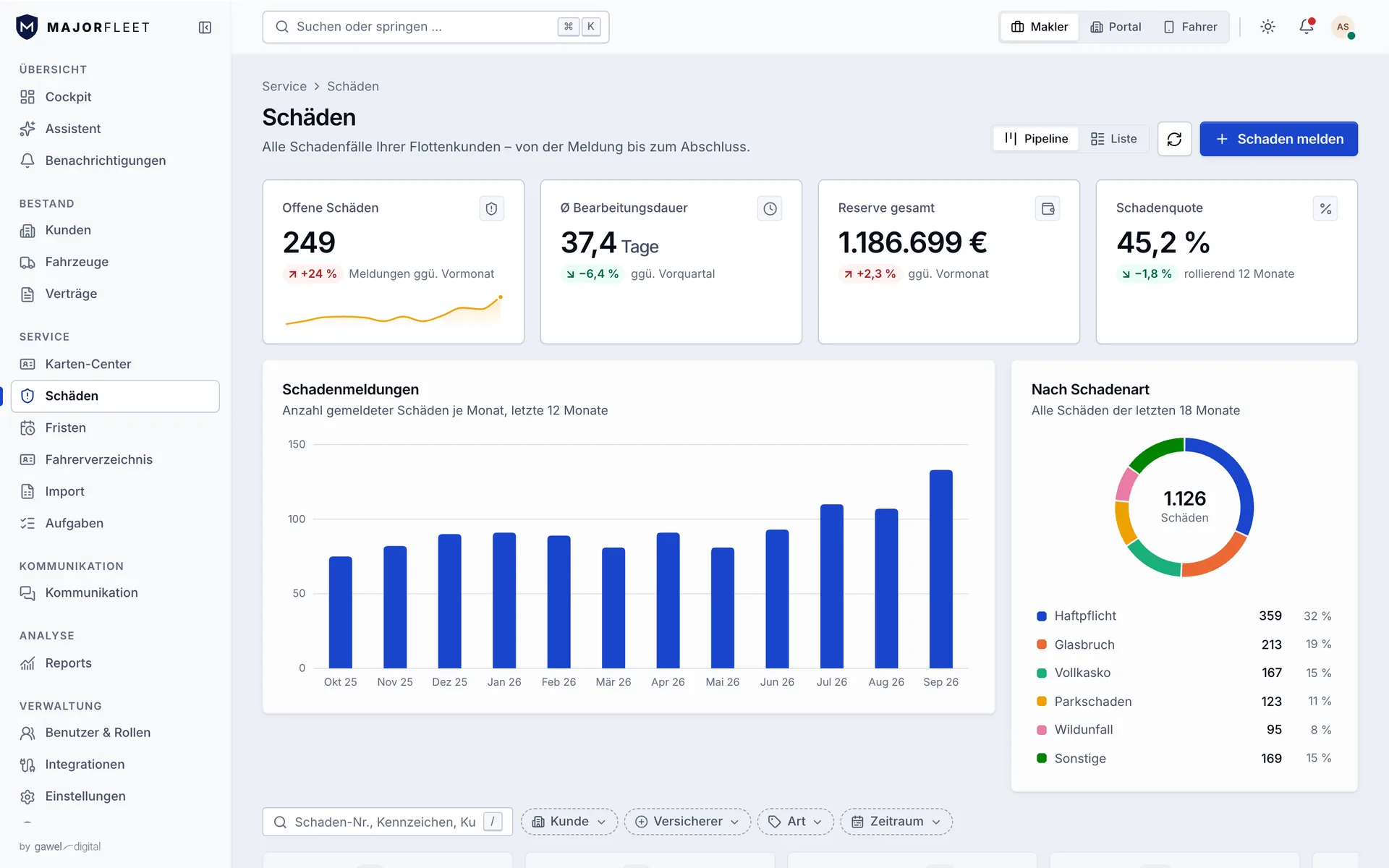Open Reports in the sidebar

[115, 663]
